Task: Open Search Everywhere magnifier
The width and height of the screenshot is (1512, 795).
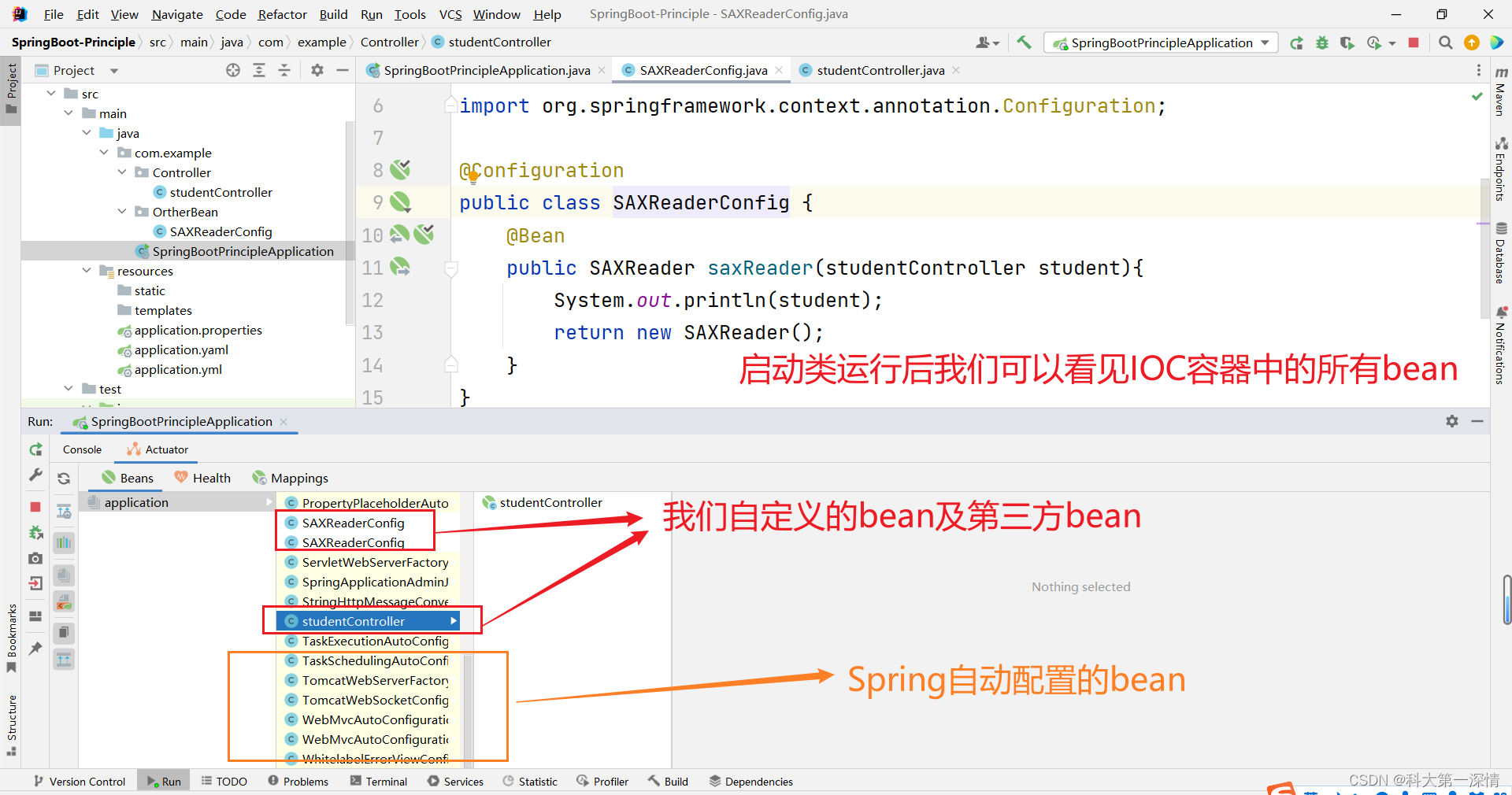Action: [x=1445, y=43]
